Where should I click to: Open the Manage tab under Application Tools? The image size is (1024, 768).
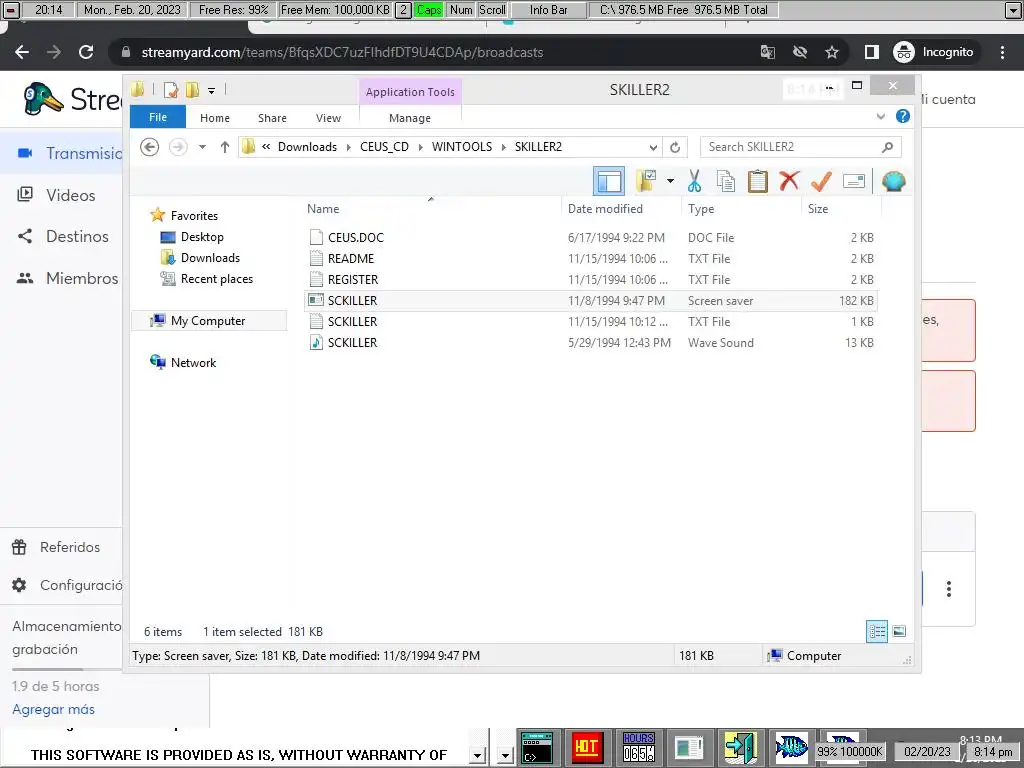pyautogui.click(x=409, y=118)
